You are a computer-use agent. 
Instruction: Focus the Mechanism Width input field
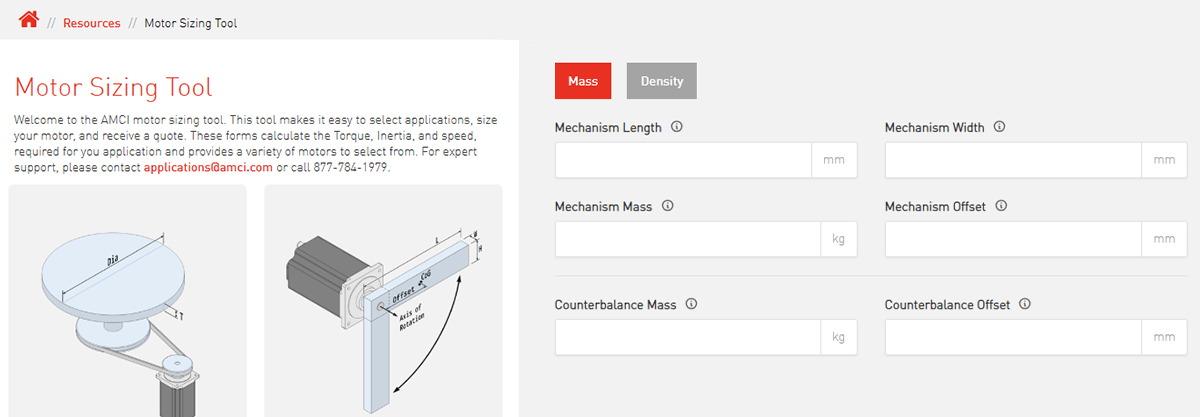(x=1013, y=160)
